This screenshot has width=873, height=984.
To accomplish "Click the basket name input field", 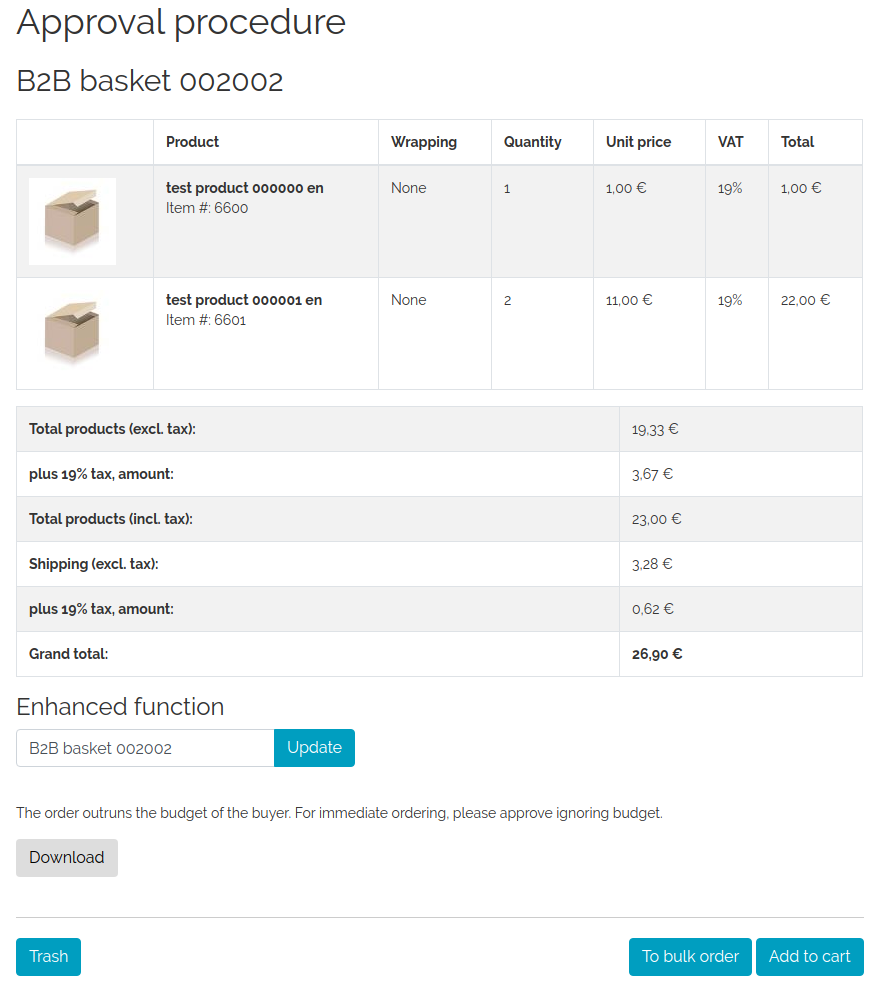I will 145,748.
